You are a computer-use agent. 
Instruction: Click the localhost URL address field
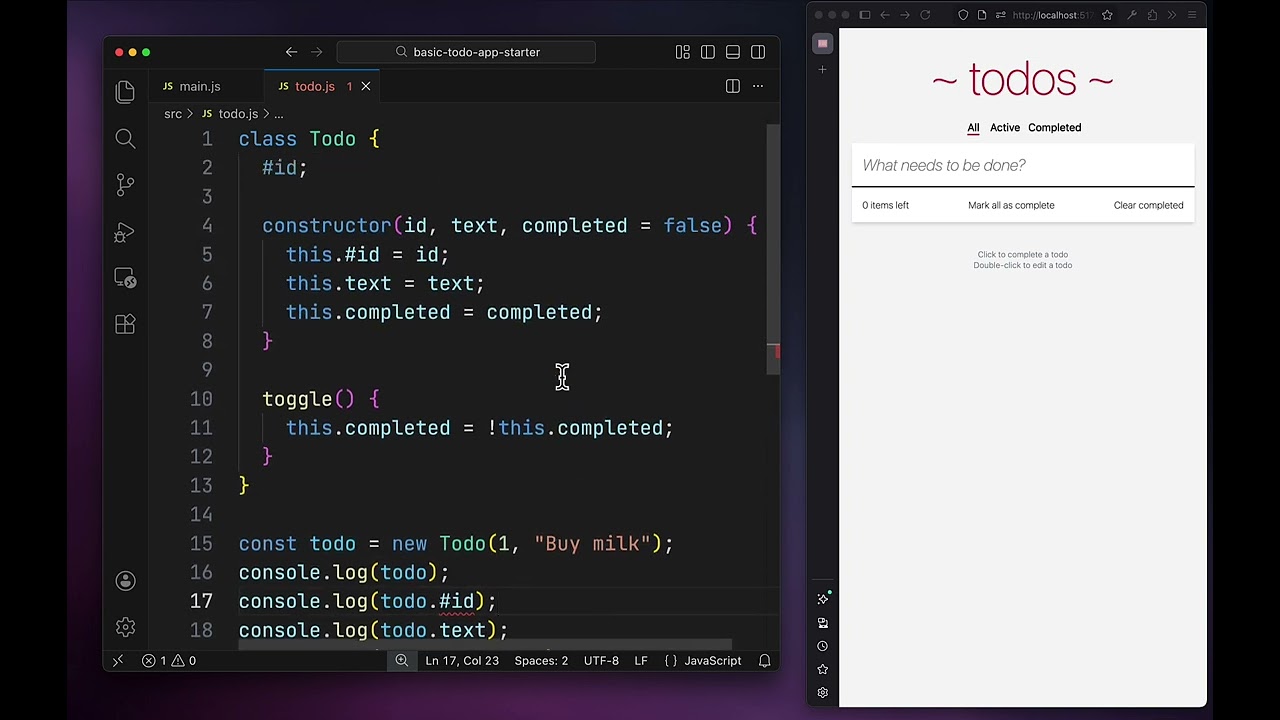1052,15
